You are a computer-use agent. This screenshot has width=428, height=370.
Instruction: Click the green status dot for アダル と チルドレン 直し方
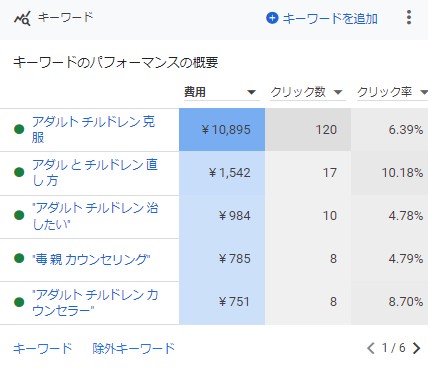click(19, 172)
